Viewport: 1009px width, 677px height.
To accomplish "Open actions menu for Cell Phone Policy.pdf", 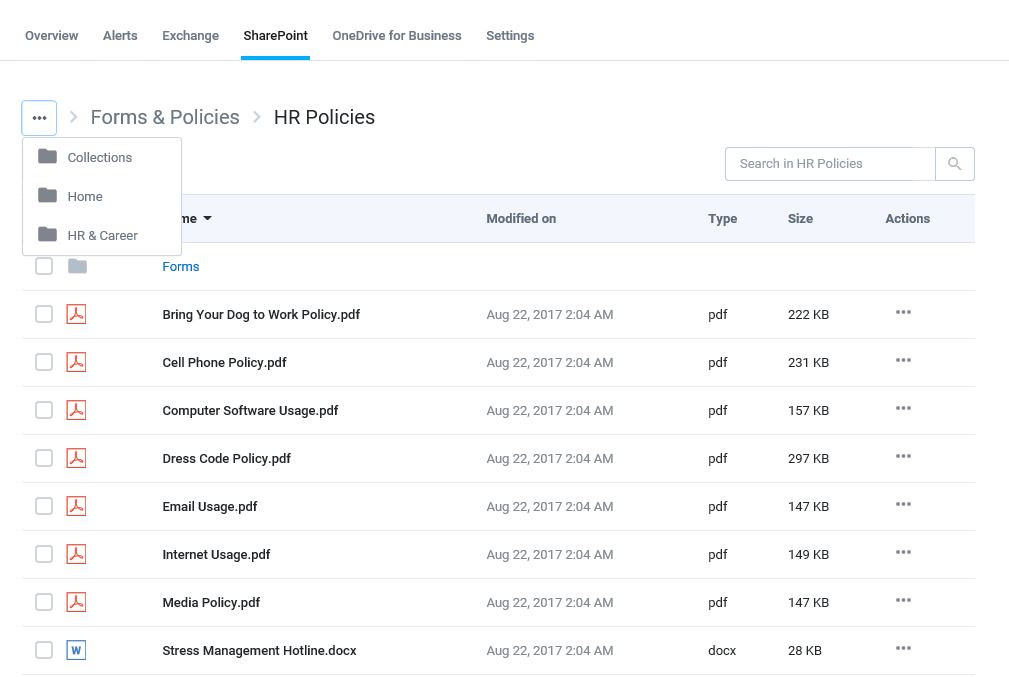I will click(x=903, y=360).
